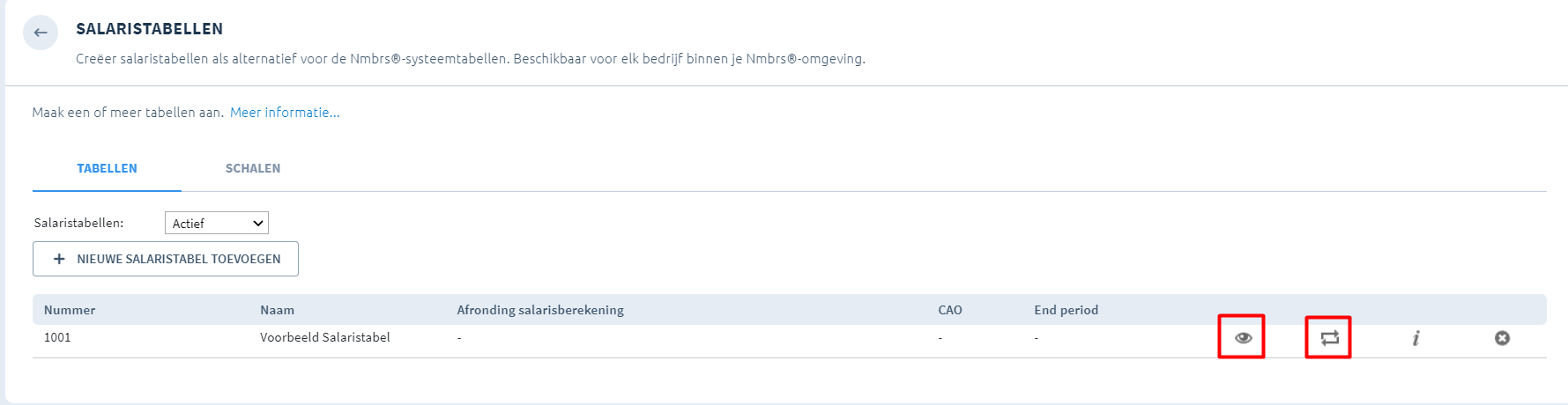Viewport: 1568px width, 405px height.
Task: Delete row 1001 with the X icon
Action: (x=1502, y=338)
